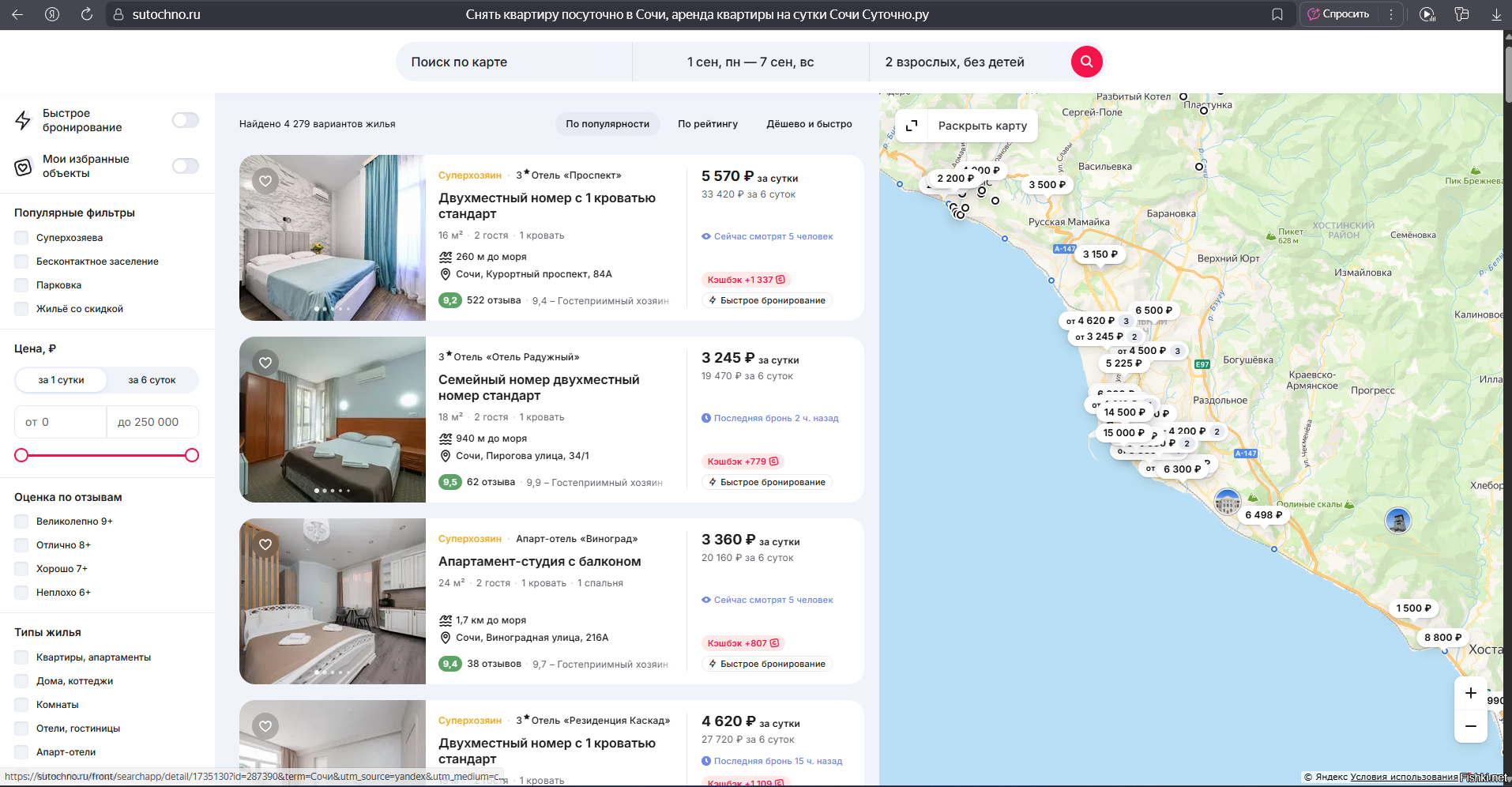Select price за 6 суток tab
1512x787 pixels.
[152, 380]
